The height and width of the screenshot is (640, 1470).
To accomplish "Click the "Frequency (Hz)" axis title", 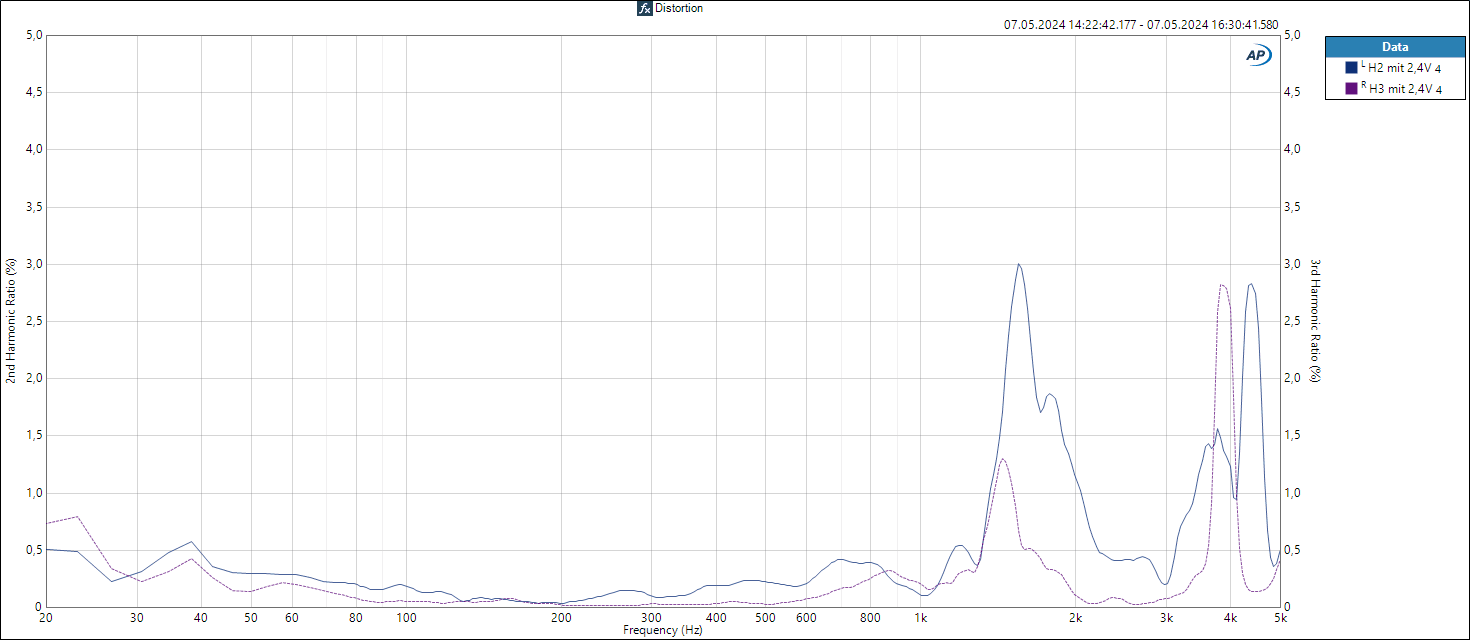I will click(x=663, y=631).
